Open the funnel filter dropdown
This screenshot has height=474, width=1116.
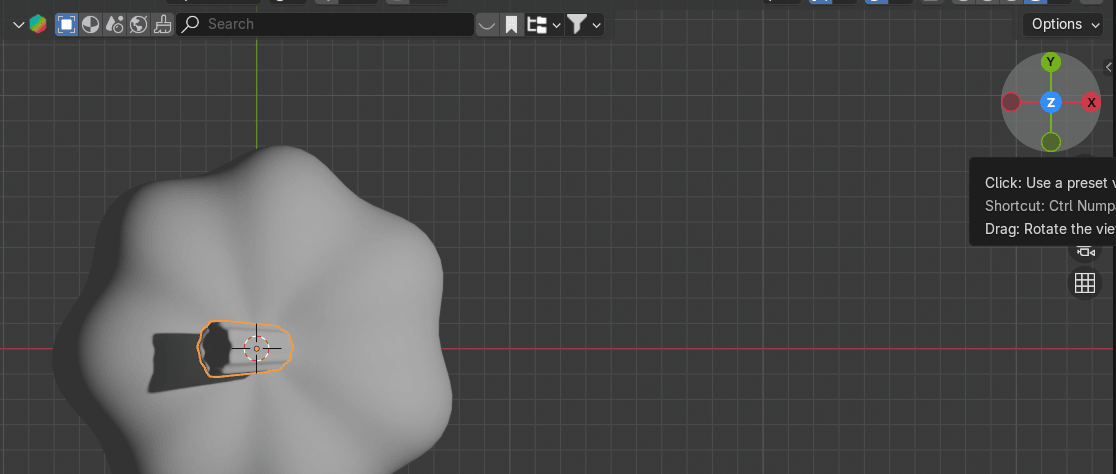coord(584,24)
